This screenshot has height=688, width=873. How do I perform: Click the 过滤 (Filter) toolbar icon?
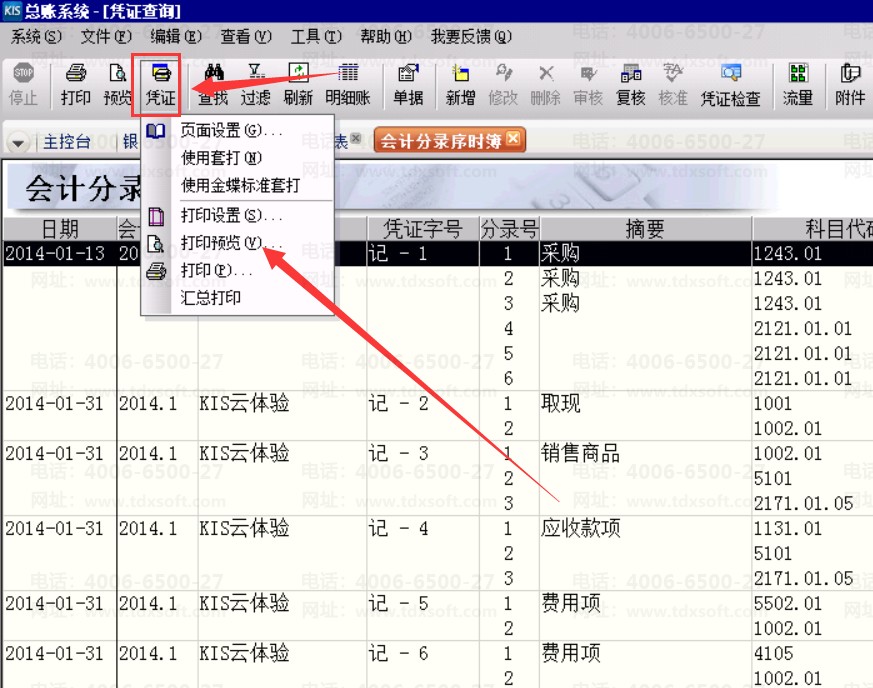click(255, 84)
